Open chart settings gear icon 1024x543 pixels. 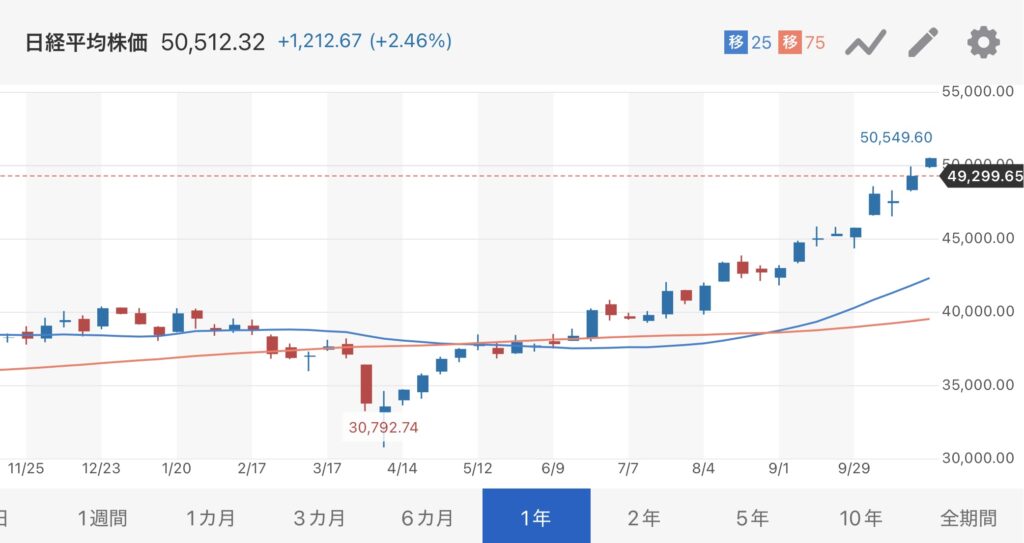click(x=983, y=43)
